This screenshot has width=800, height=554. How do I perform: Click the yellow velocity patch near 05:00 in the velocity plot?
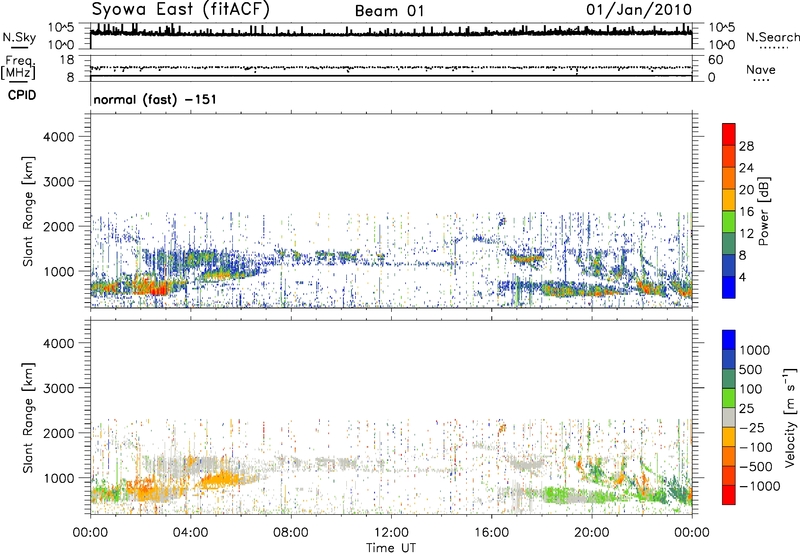pos(220,481)
